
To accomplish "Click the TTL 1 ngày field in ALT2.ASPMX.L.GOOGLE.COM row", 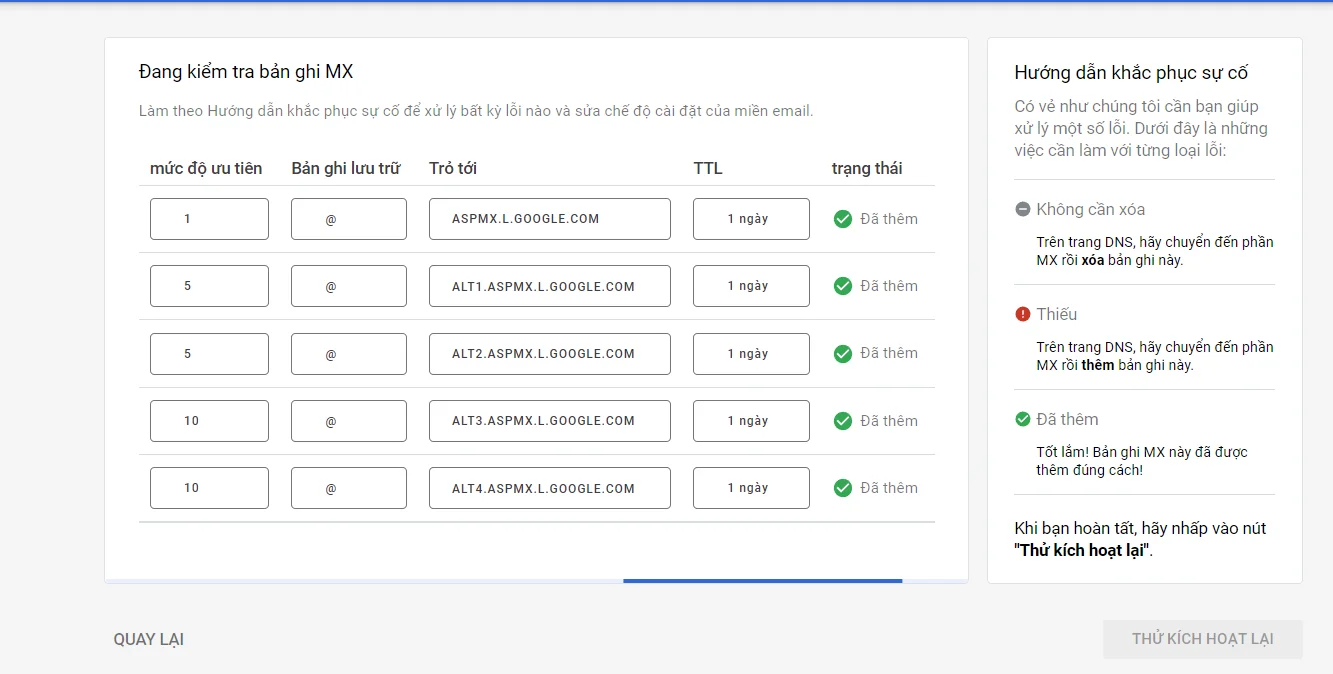I will 751,353.
